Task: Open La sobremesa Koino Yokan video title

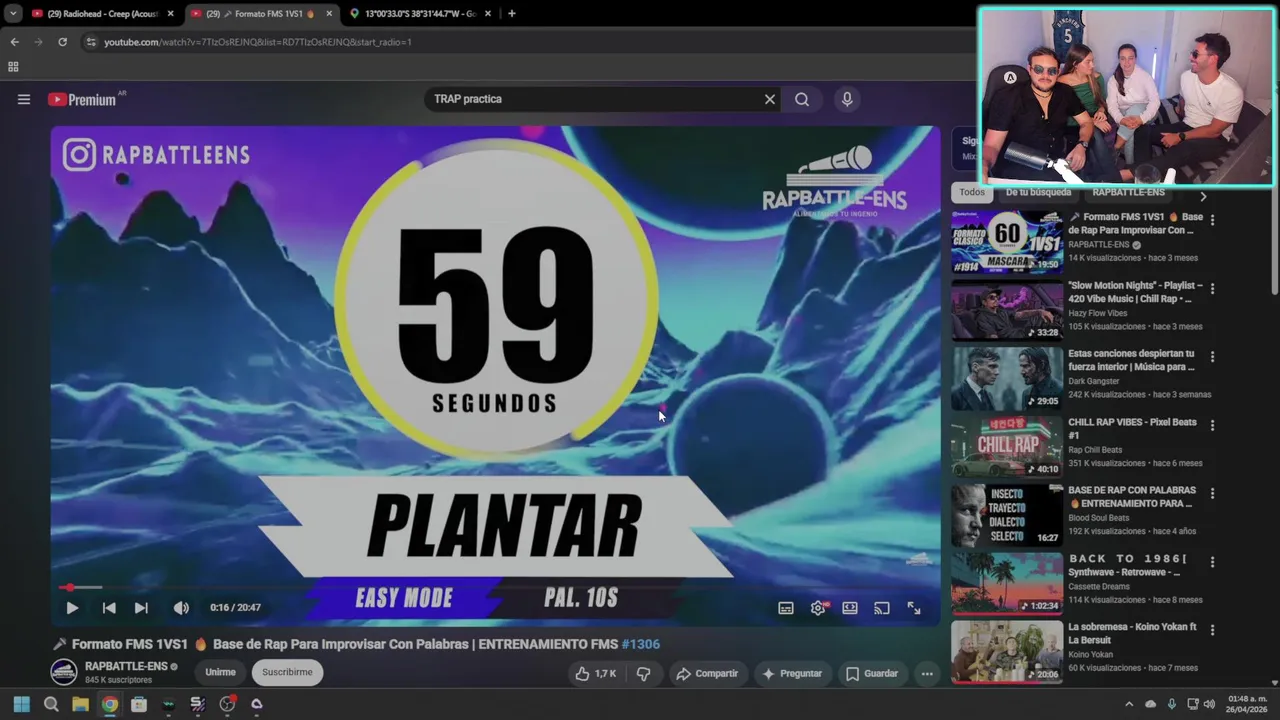Action: tap(1132, 634)
